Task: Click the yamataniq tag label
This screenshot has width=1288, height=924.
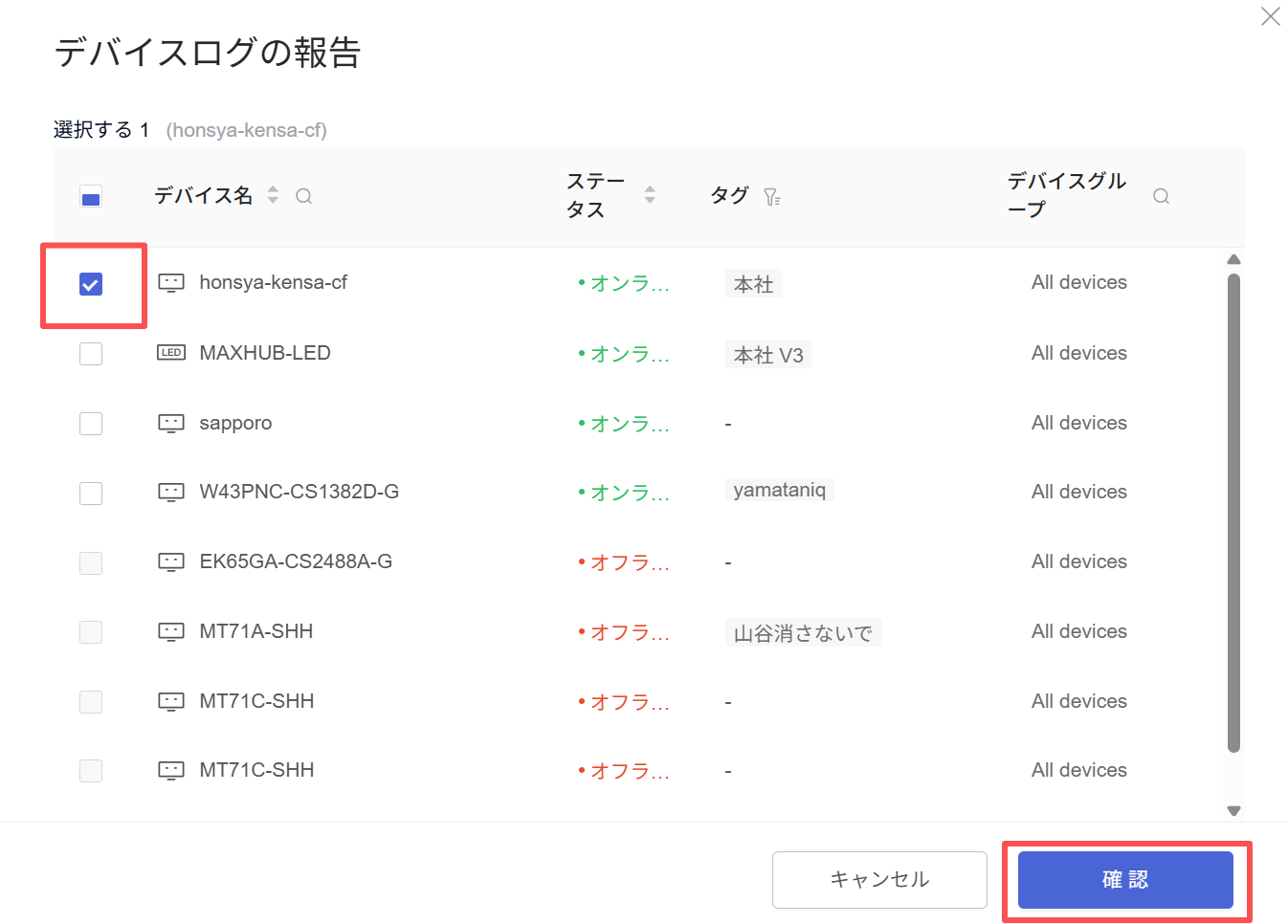Action: pos(779,491)
